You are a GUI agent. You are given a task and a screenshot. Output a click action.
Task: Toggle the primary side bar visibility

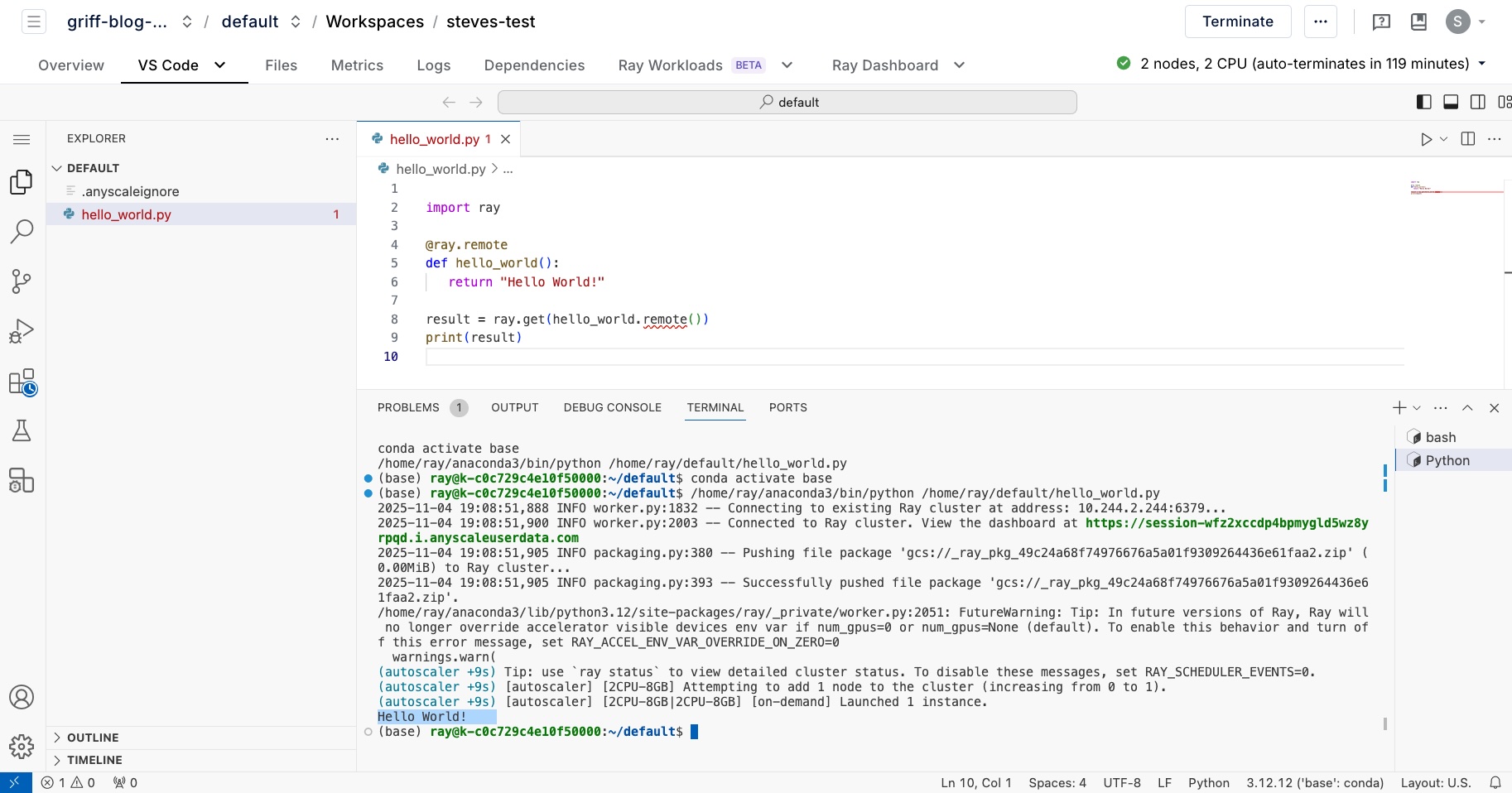coord(1424,102)
